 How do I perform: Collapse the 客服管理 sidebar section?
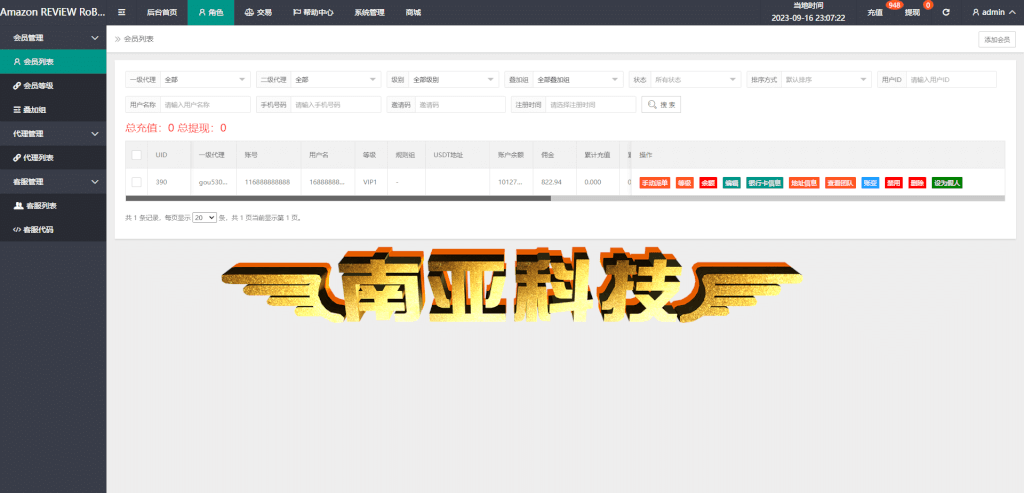click(53, 182)
